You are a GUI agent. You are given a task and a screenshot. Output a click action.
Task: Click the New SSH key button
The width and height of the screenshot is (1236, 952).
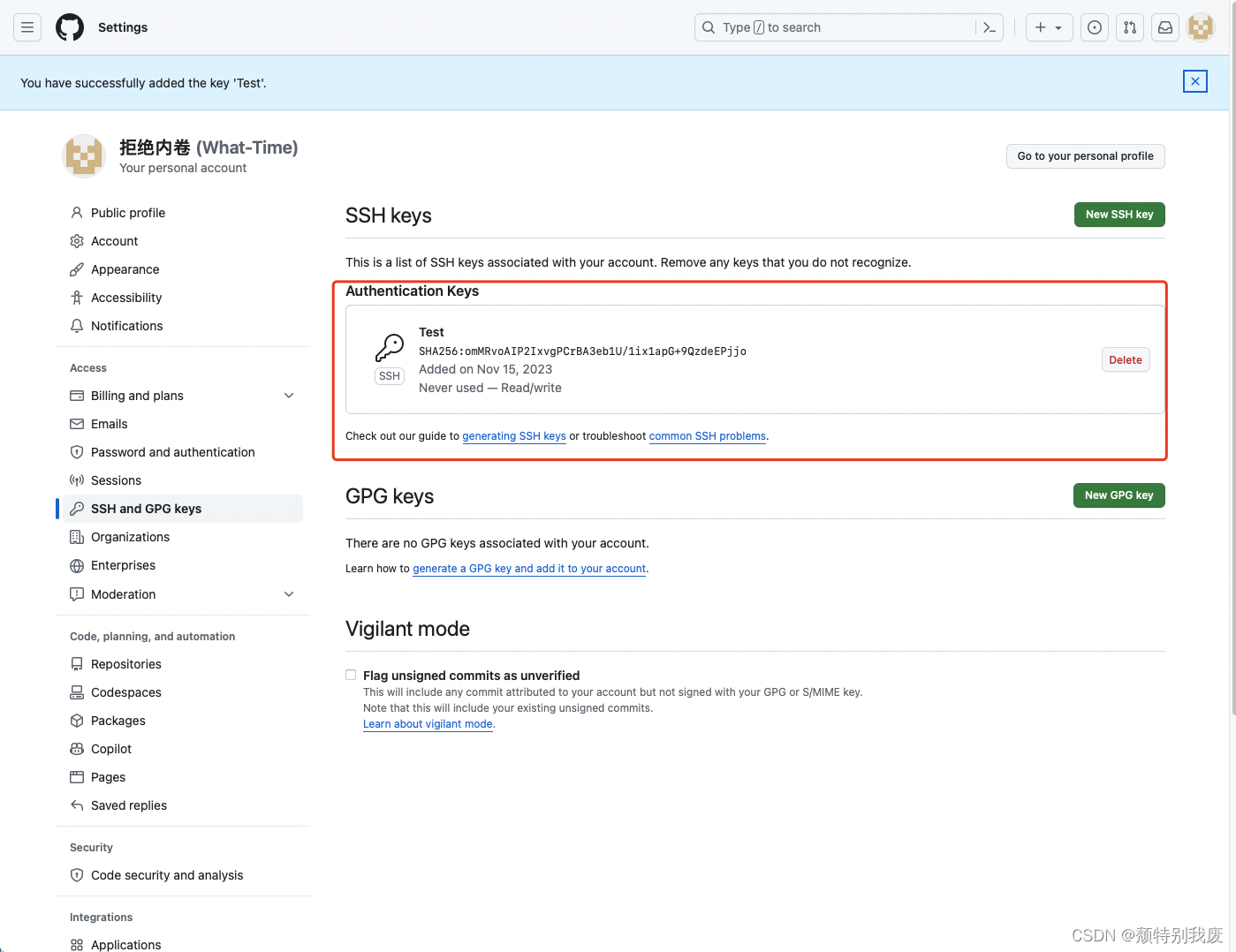(x=1118, y=214)
